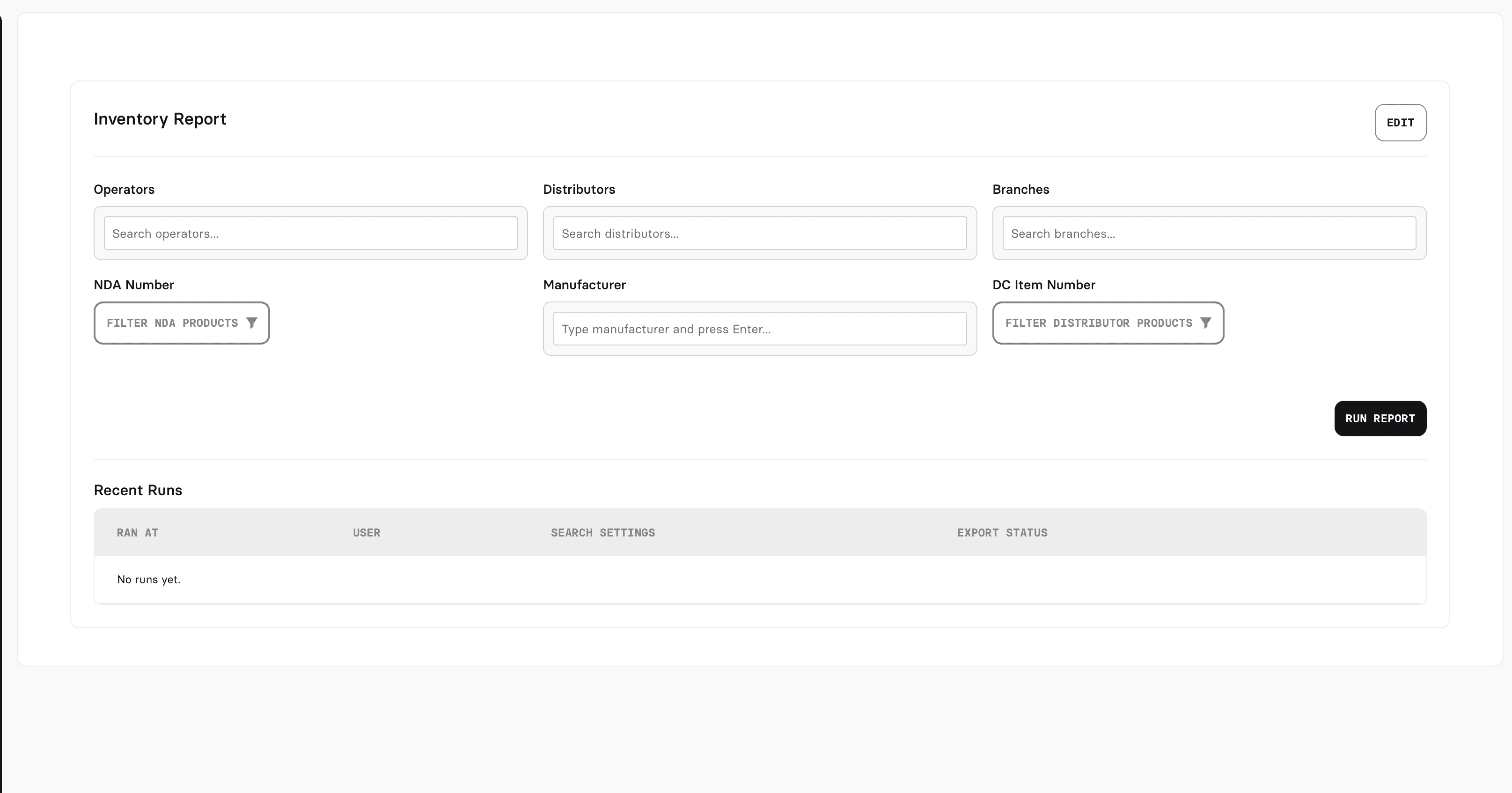Screen dimensions: 1512x793
Task: Click the manufacturer text input
Action: pyautogui.click(x=760, y=329)
